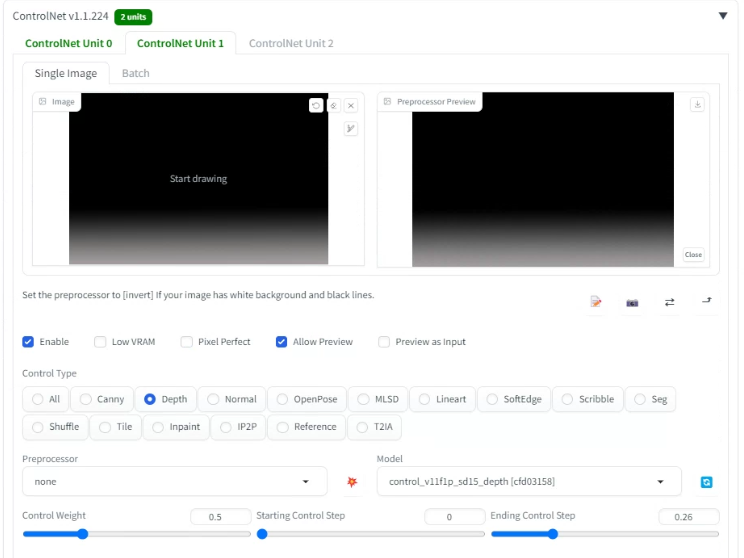744x558 pixels.
Task: Click the eraser icon above the image canvas
Action: pos(334,105)
